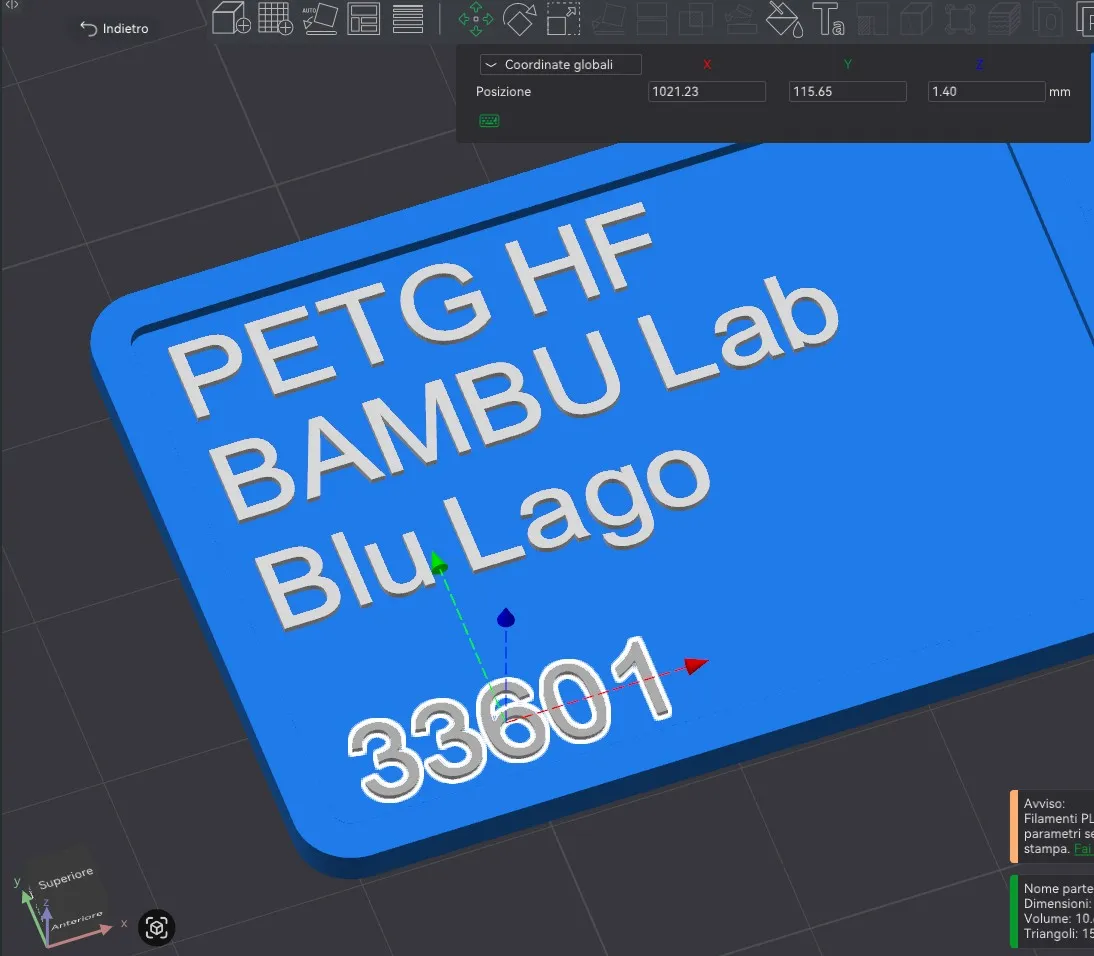
Task: Open the Mesh boolean tool
Action: [x=696, y=19]
